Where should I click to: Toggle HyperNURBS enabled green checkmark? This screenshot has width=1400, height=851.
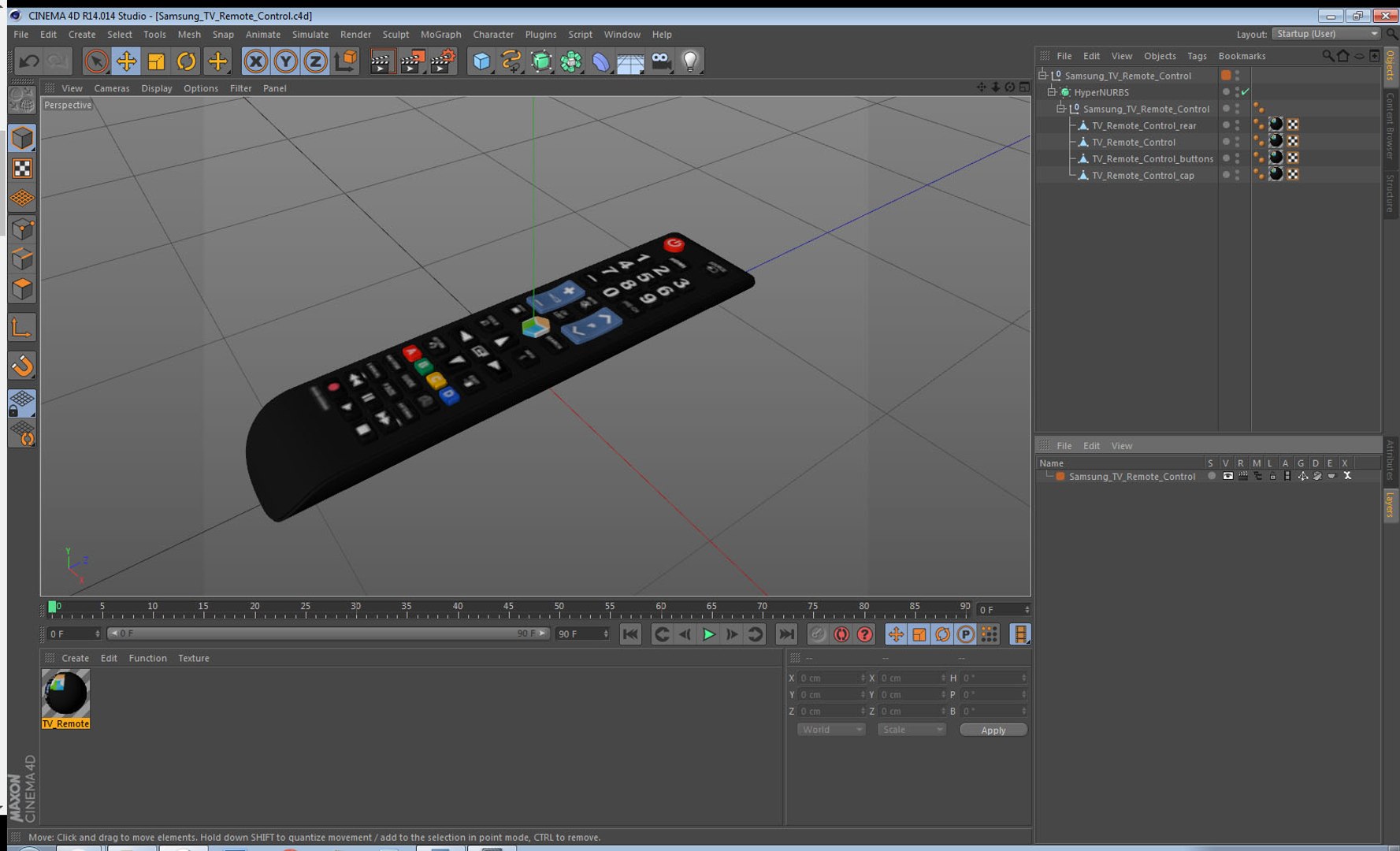point(1246,92)
